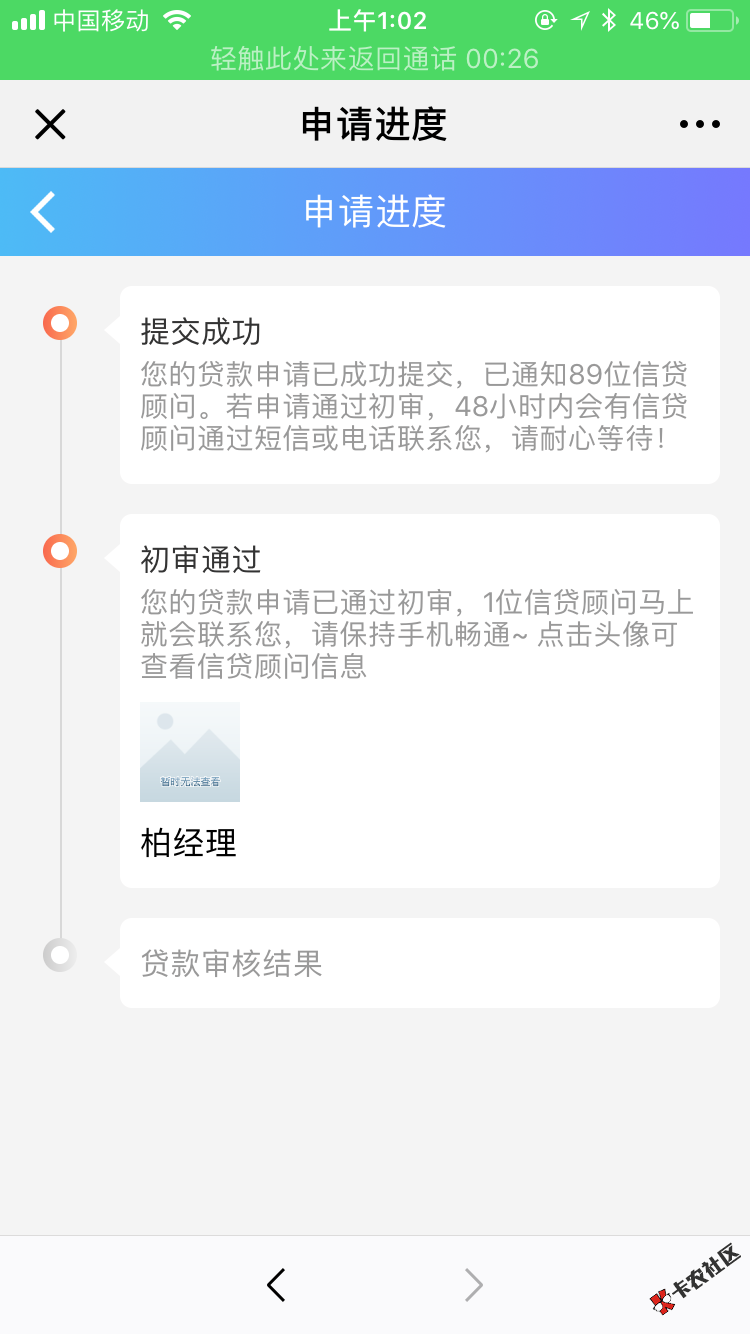
Task: Open the three-dots more options menu
Action: (x=699, y=124)
